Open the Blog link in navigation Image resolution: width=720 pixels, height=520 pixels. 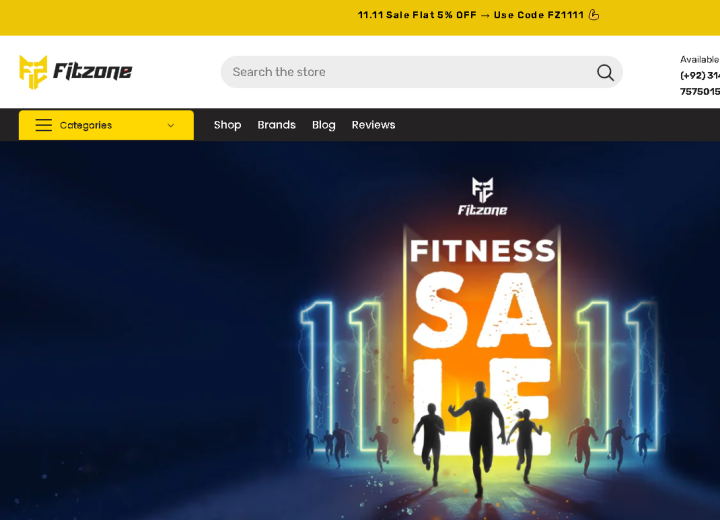tap(324, 125)
